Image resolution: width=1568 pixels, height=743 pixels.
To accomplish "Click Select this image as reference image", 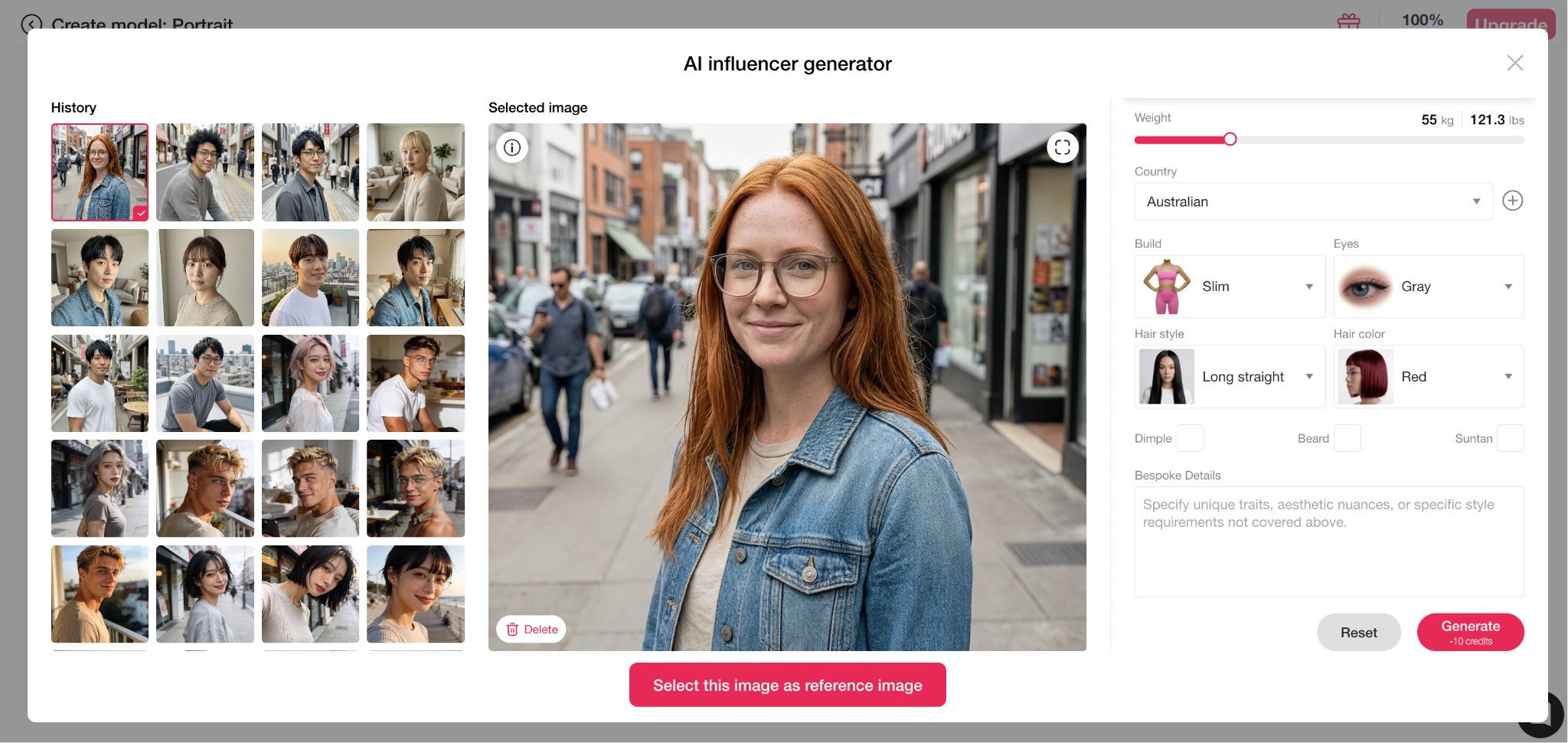I will [787, 685].
